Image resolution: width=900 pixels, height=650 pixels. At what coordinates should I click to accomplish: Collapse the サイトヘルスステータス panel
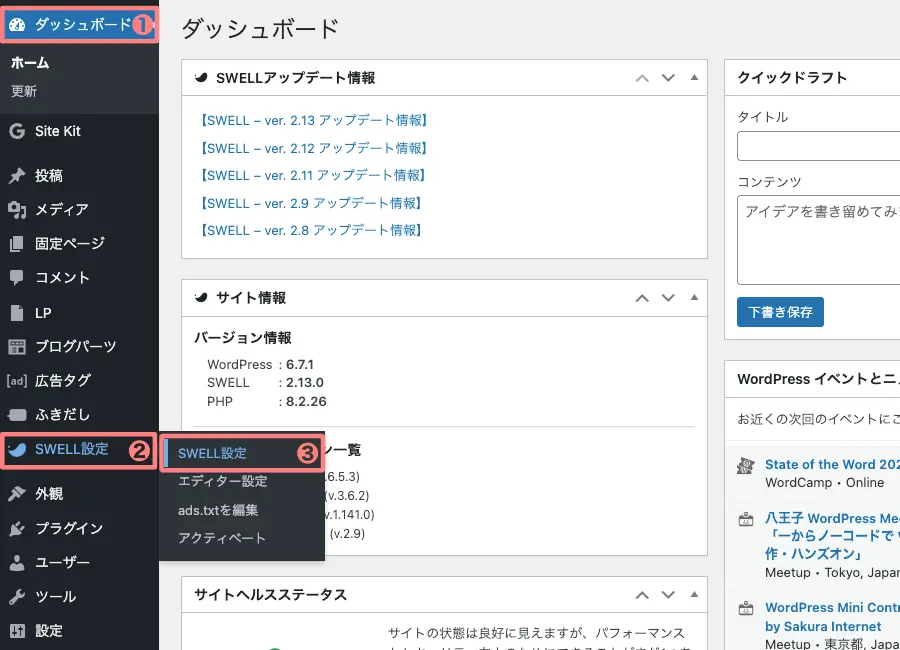tap(694, 594)
